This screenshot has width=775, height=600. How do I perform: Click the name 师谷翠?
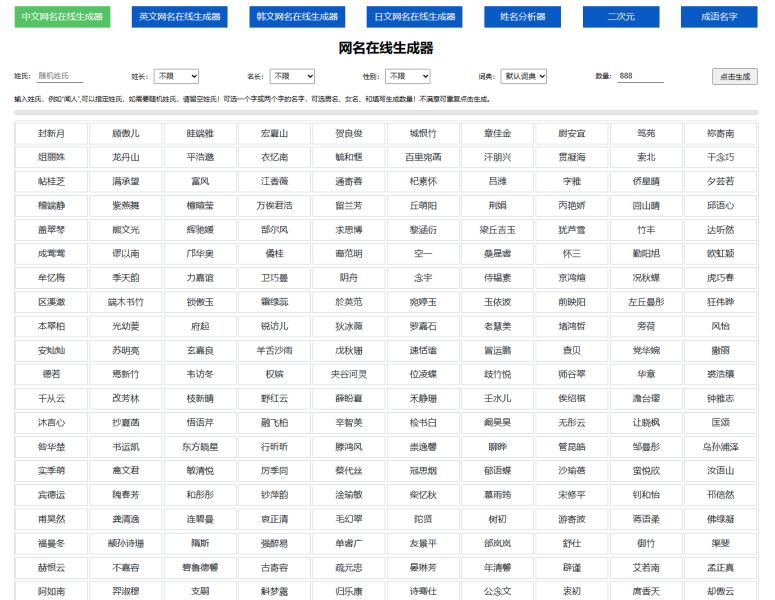572,374
